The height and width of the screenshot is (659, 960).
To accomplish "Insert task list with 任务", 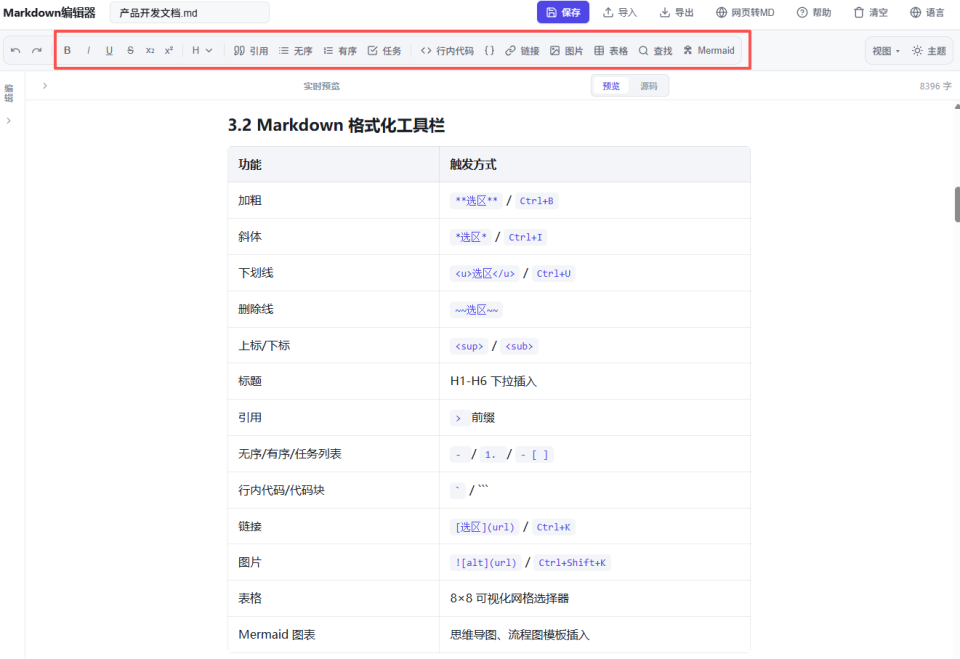I will point(384,51).
